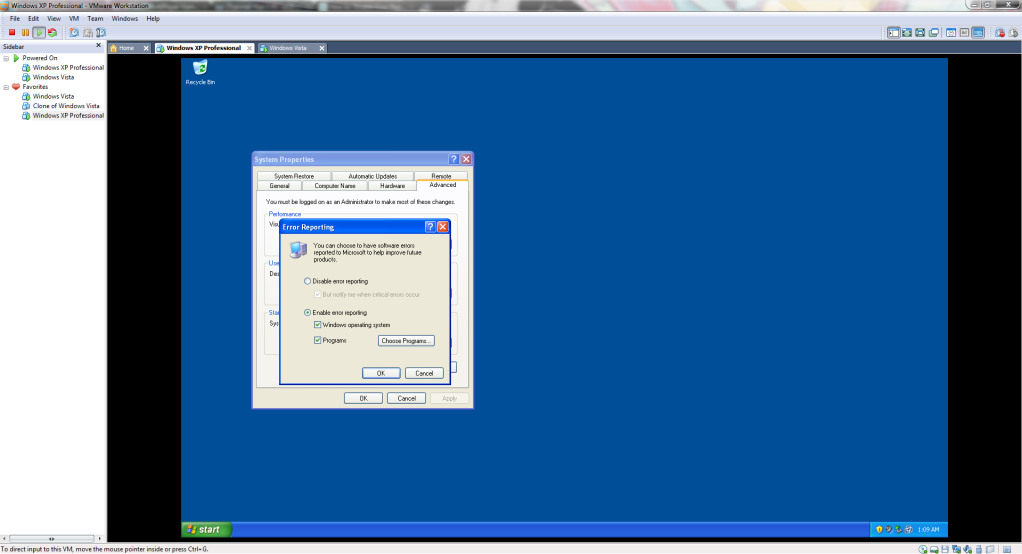Open the Windows menu

(x=124, y=18)
